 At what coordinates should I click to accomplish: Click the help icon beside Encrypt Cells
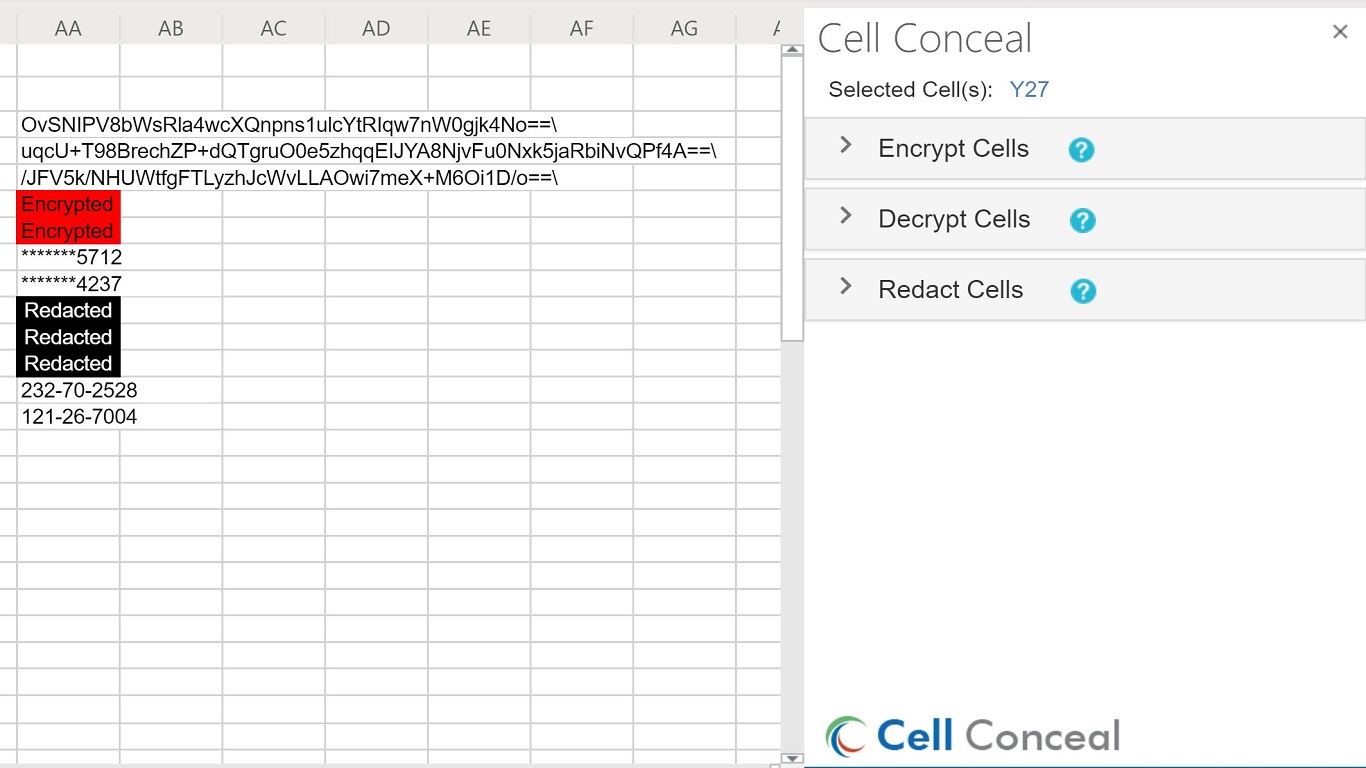click(1081, 150)
